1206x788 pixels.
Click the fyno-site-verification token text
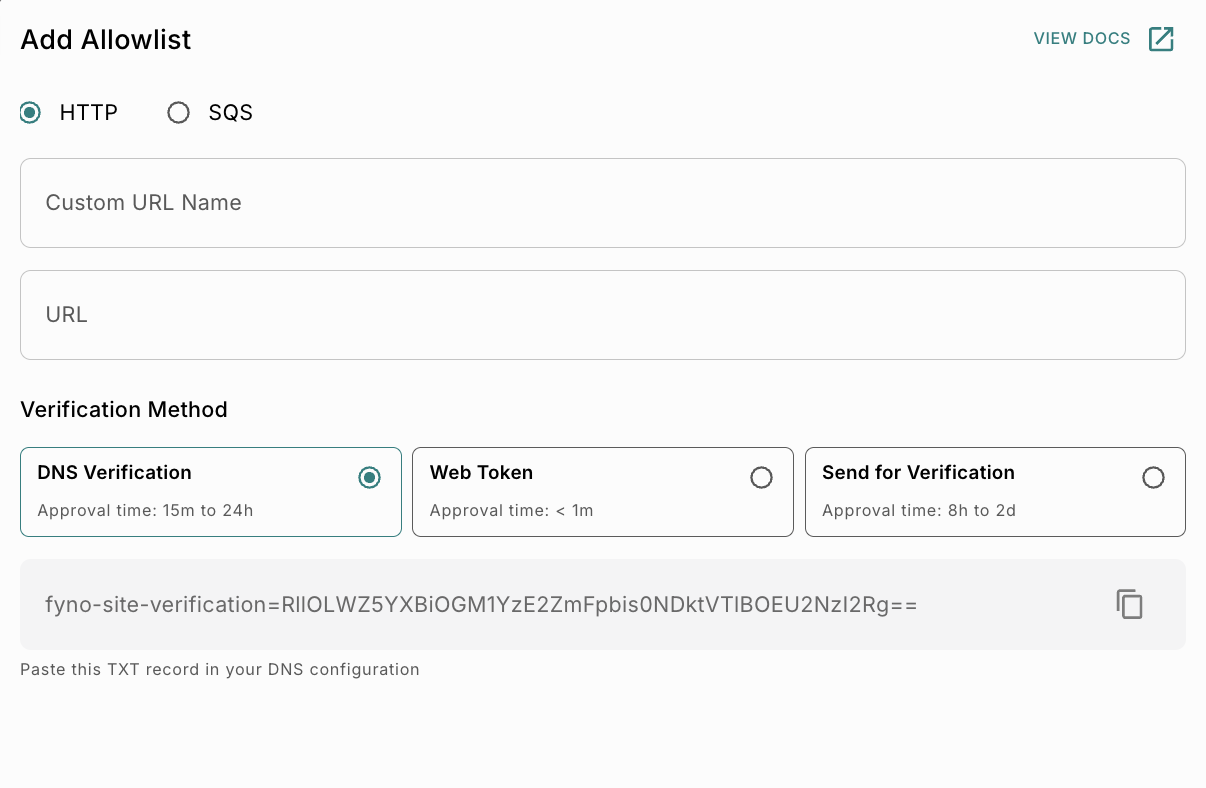tap(481, 605)
